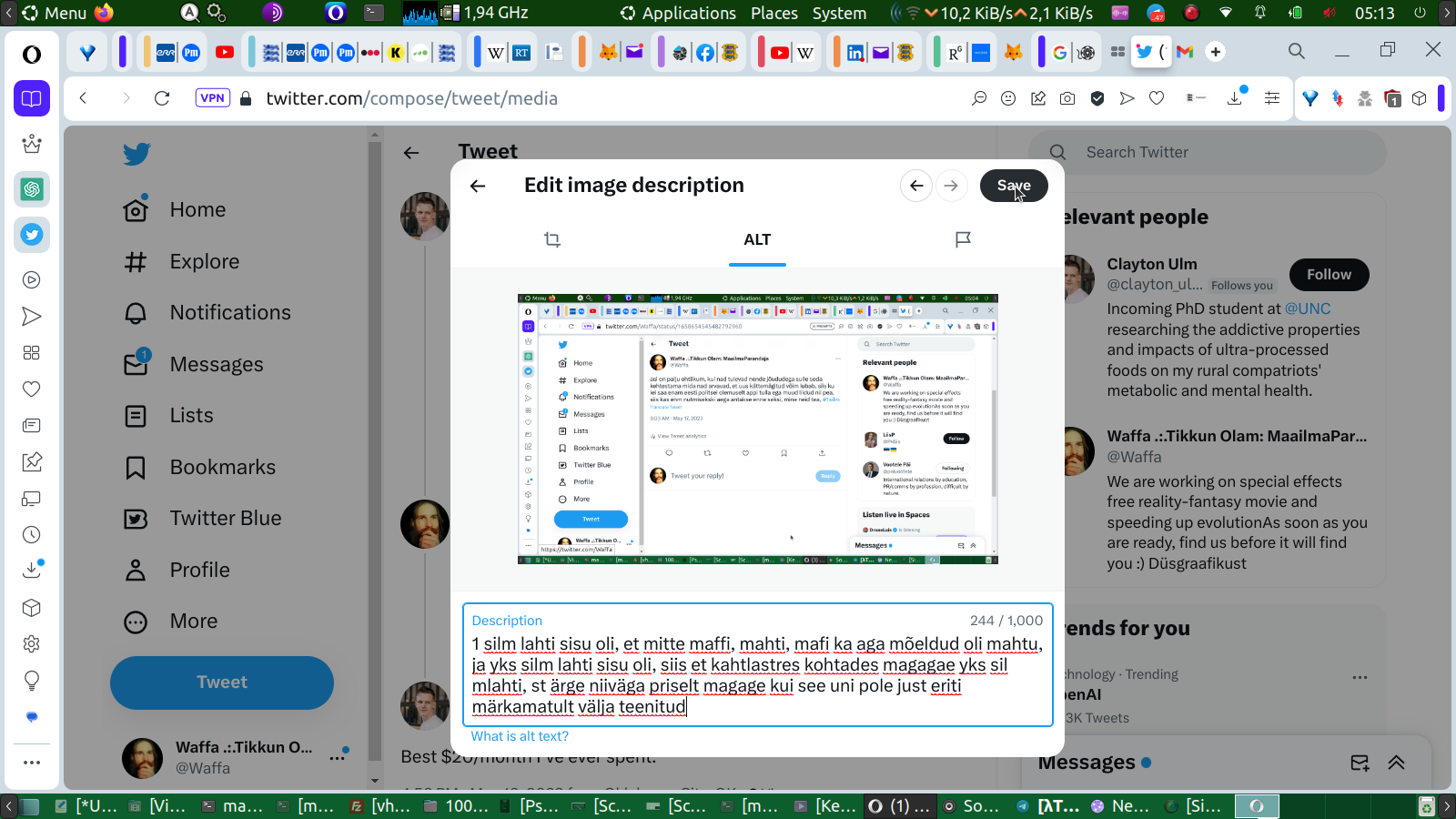The width and height of the screenshot is (1456, 819).
Task: Open account switcher dots beside Waffa
Action: coord(338,756)
